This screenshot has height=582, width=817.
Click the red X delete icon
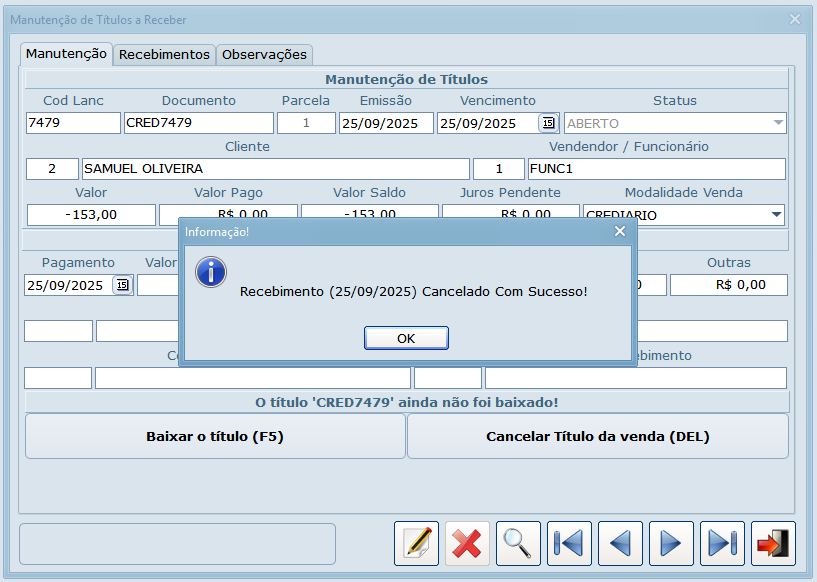(x=467, y=543)
